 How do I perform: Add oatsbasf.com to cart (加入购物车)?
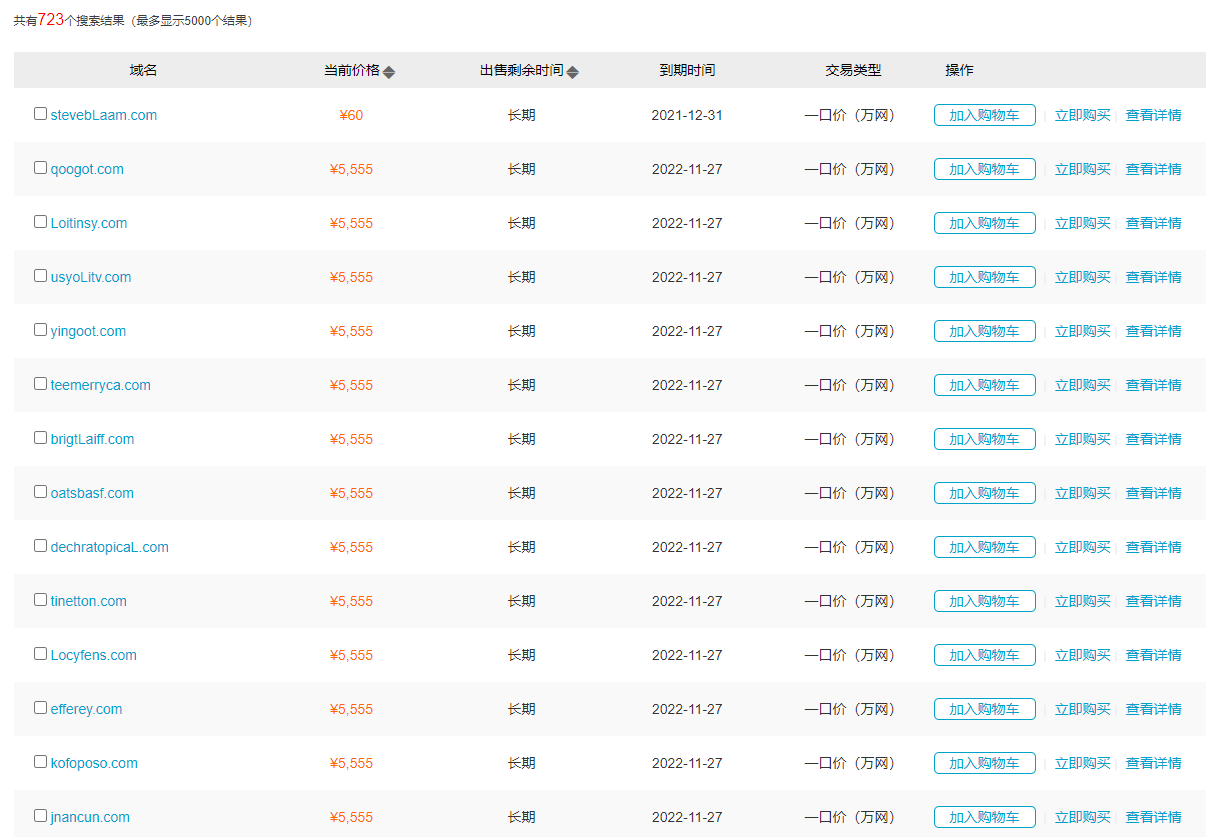984,493
